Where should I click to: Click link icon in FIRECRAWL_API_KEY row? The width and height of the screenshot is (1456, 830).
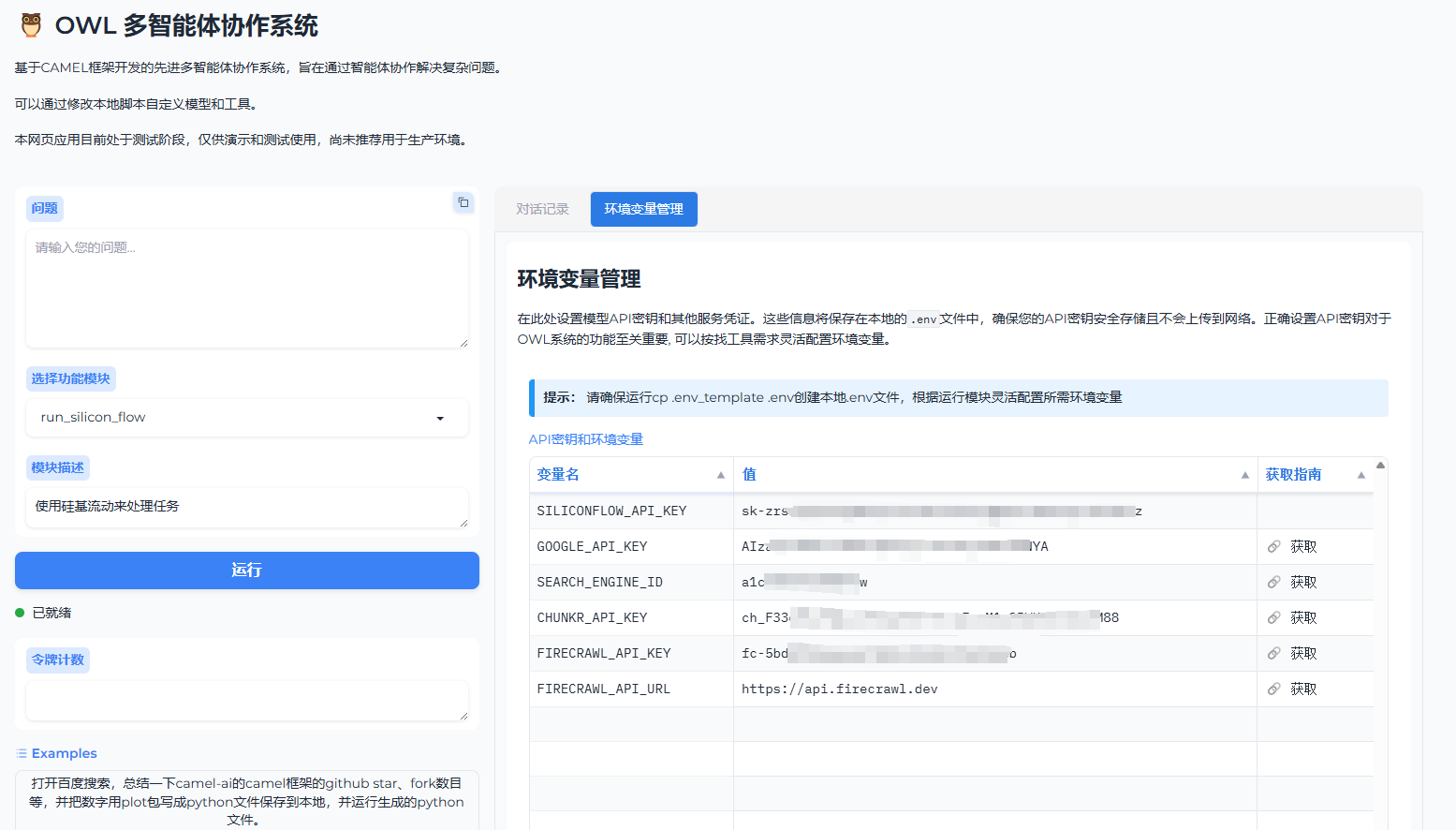[1273, 654]
